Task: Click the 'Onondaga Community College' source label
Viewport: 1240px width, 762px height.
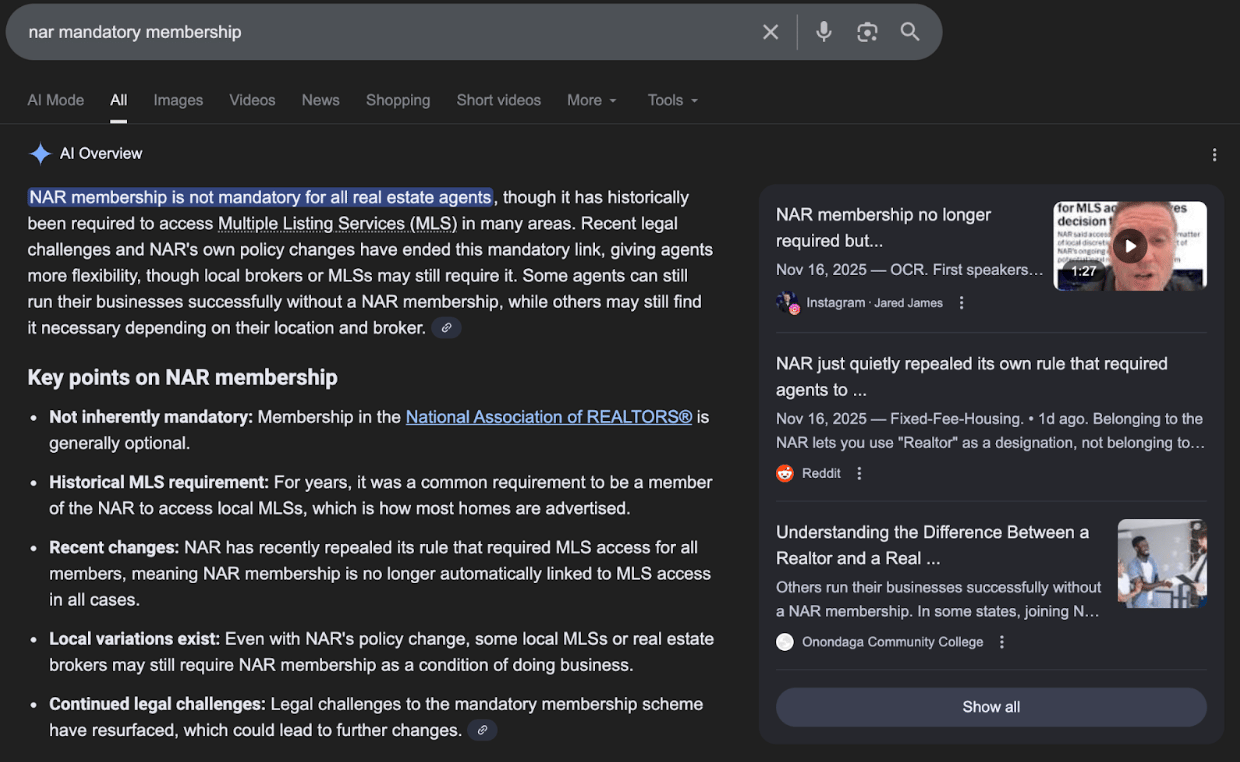Action: pyautogui.click(x=893, y=642)
